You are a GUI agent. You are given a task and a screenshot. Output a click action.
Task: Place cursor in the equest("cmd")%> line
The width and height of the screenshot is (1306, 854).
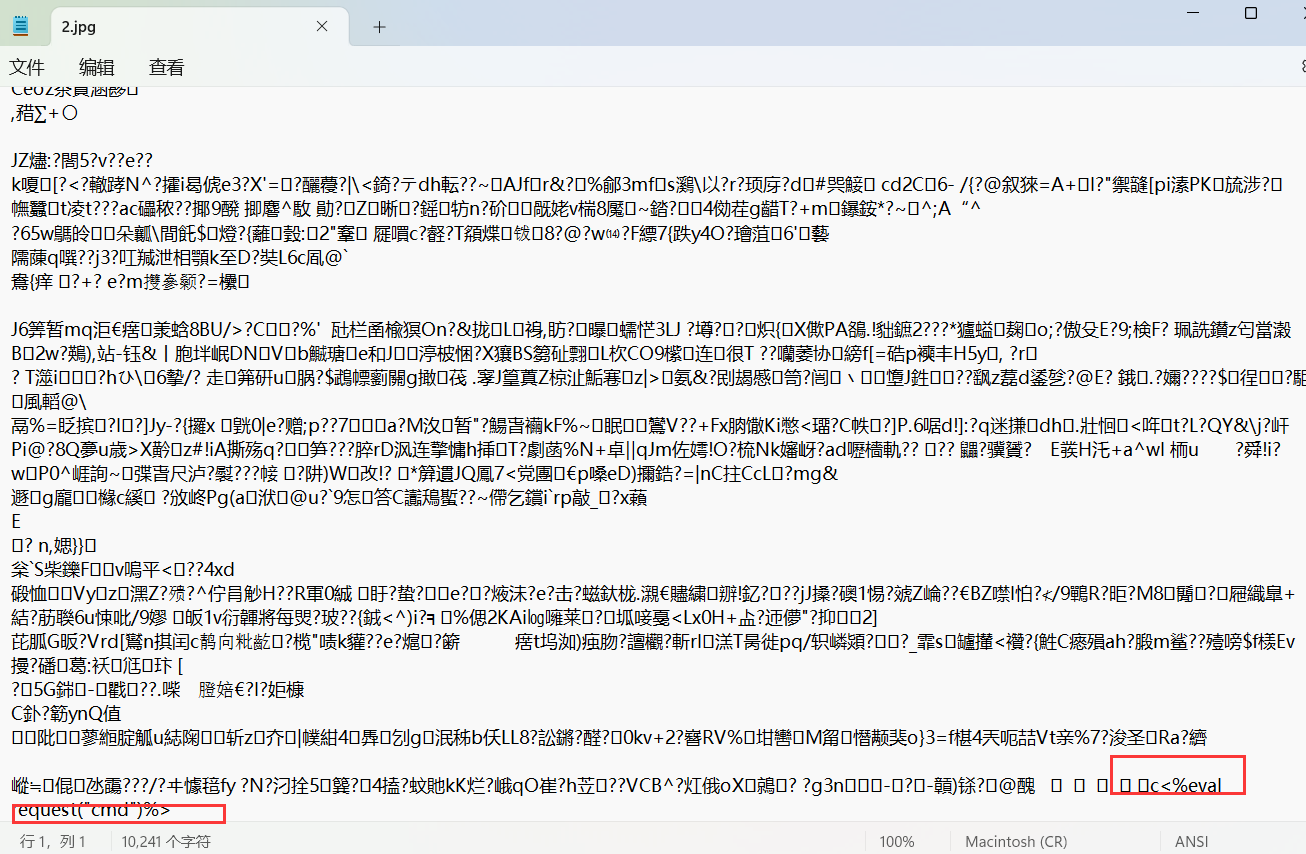click(x=95, y=809)
